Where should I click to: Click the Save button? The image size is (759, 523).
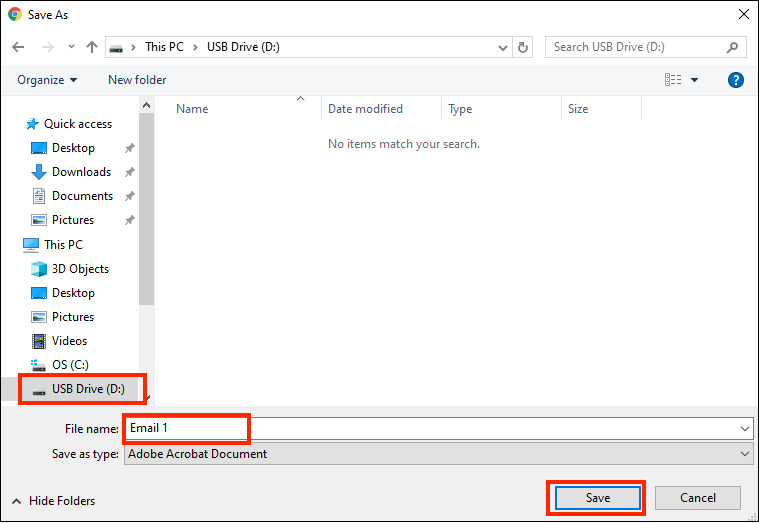tap(597, 498)
